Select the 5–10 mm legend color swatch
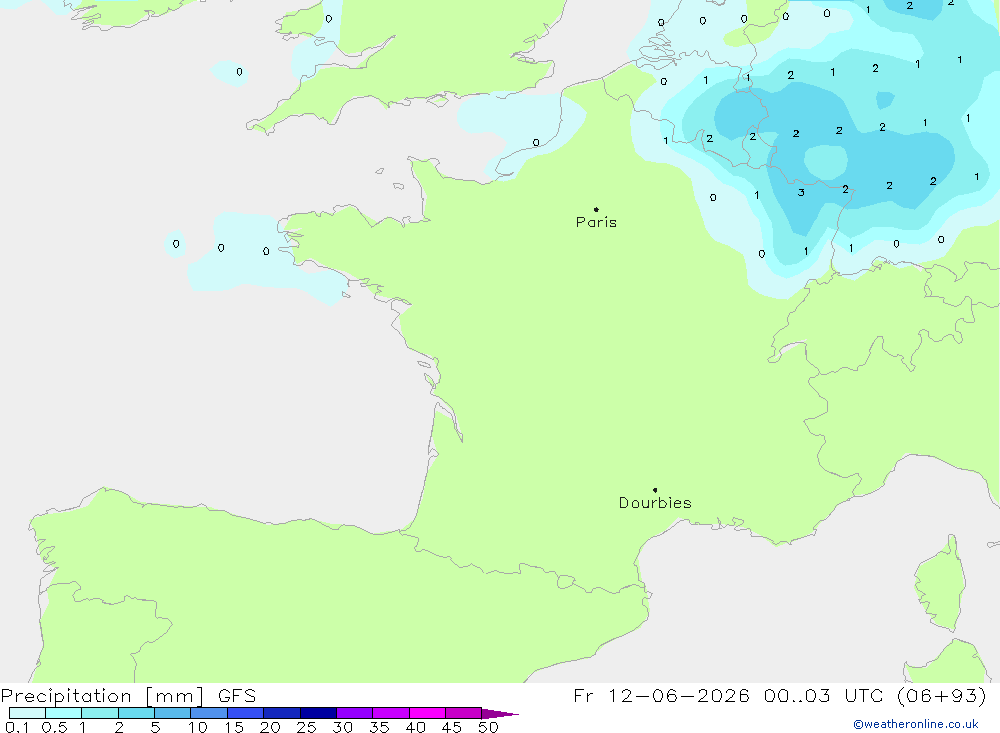Screen dimensions: 1000x733 pyautogui.click(x=173, y=713)
